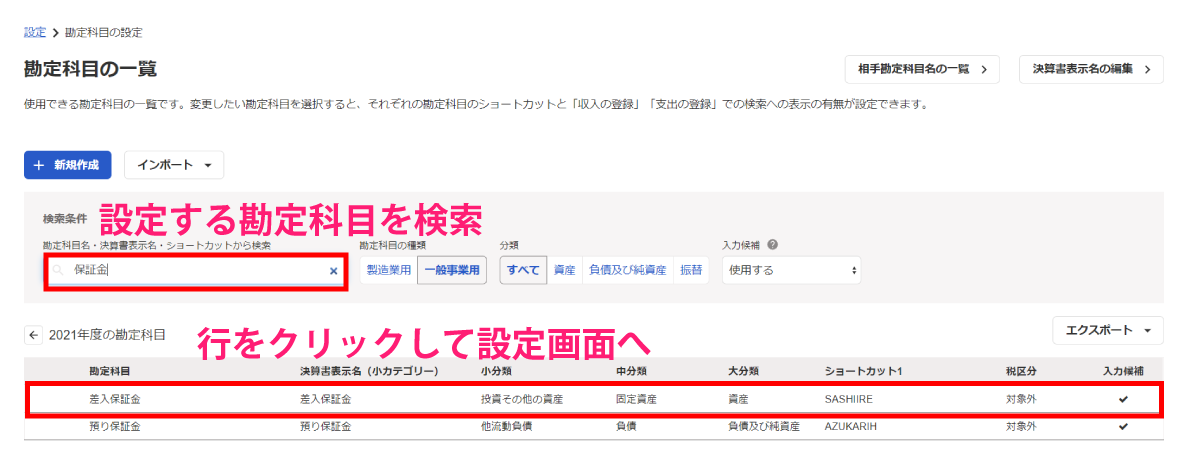Click the 新規作成 button
The height and width of the screenshot is (473, 1192).
67,165
